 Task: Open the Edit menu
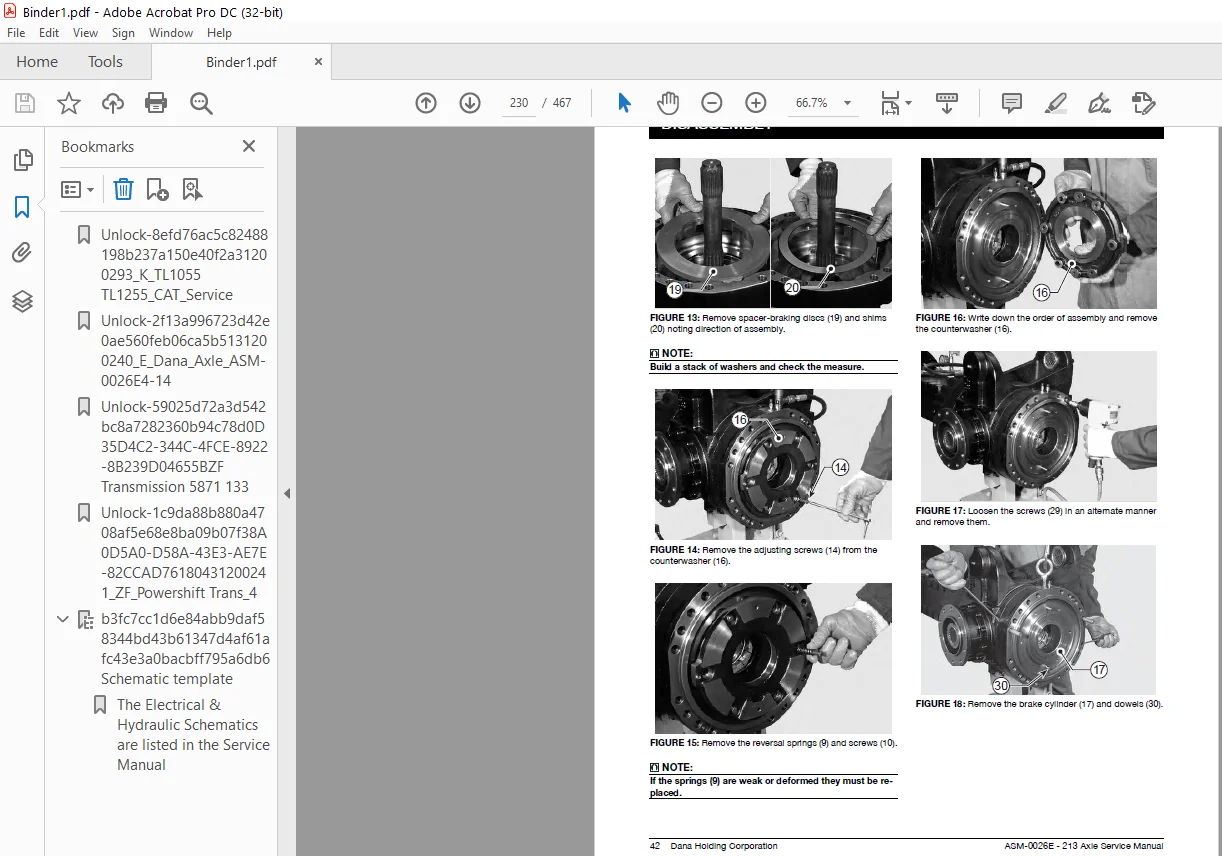point(49,33)
